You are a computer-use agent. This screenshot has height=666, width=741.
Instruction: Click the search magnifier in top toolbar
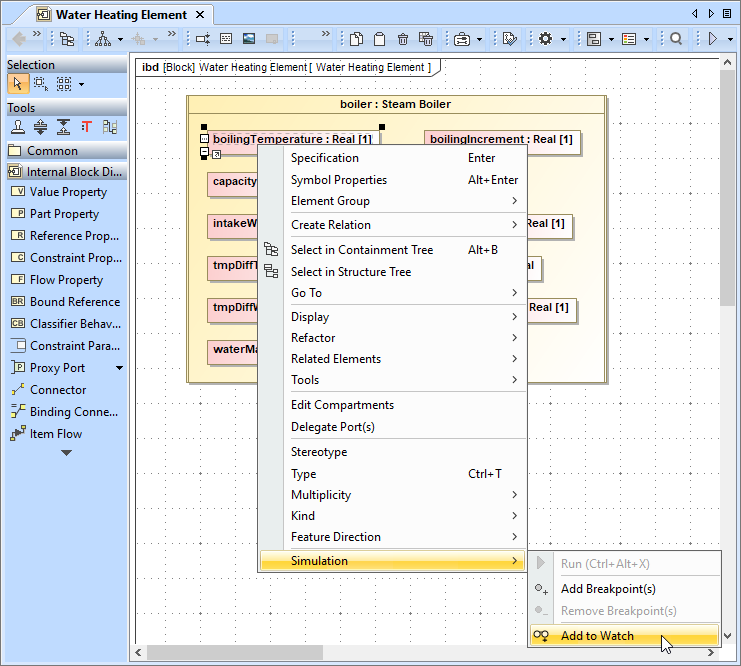pos(676,39)
